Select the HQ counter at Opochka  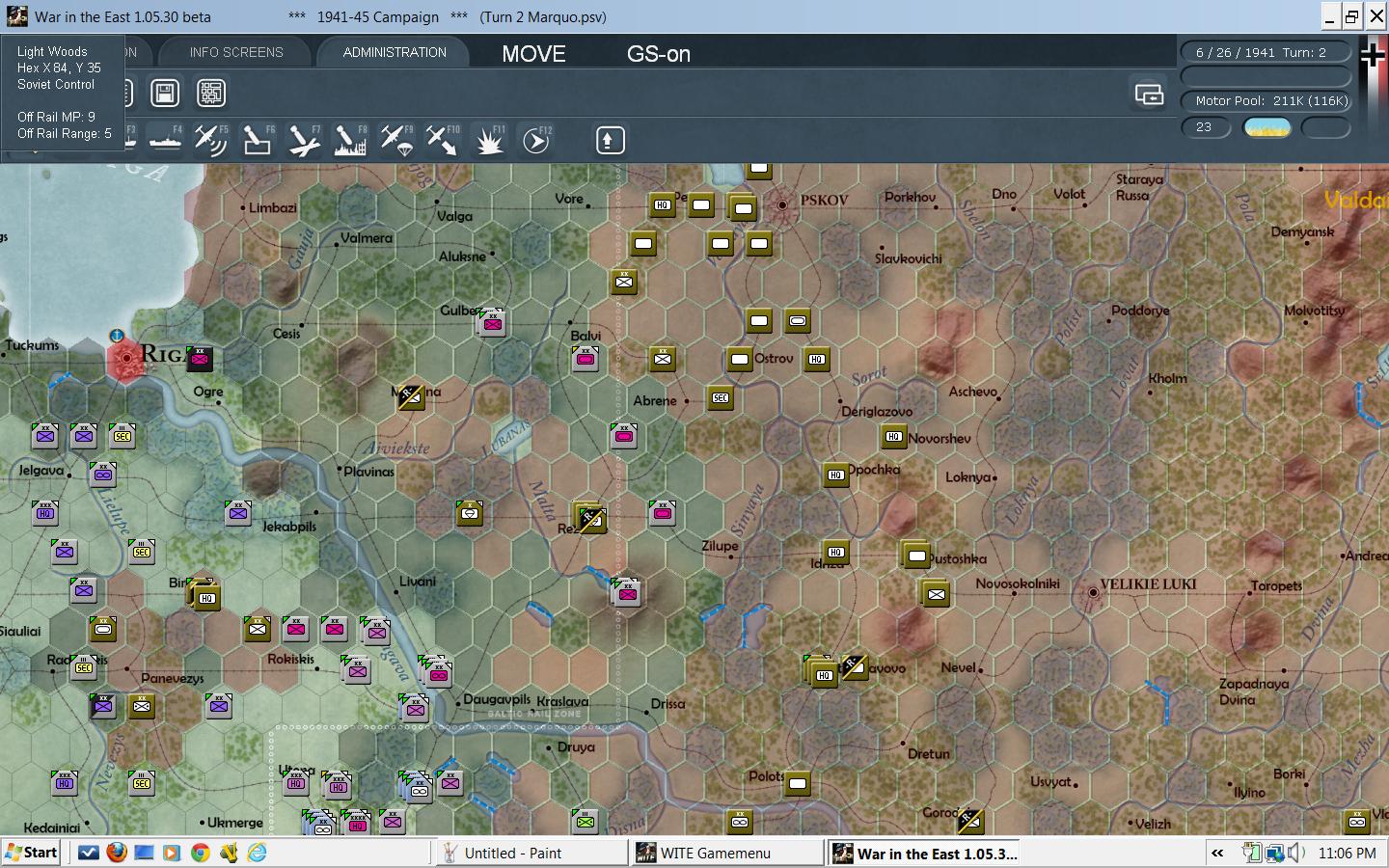(x=835, y=475)
